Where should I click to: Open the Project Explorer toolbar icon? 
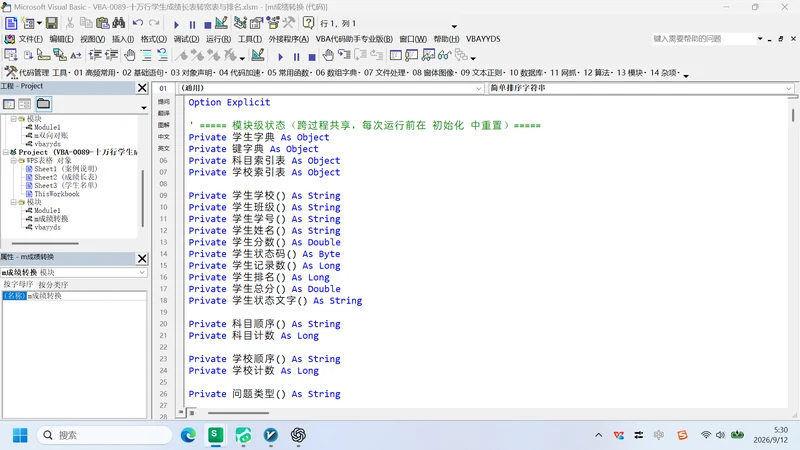240,23
